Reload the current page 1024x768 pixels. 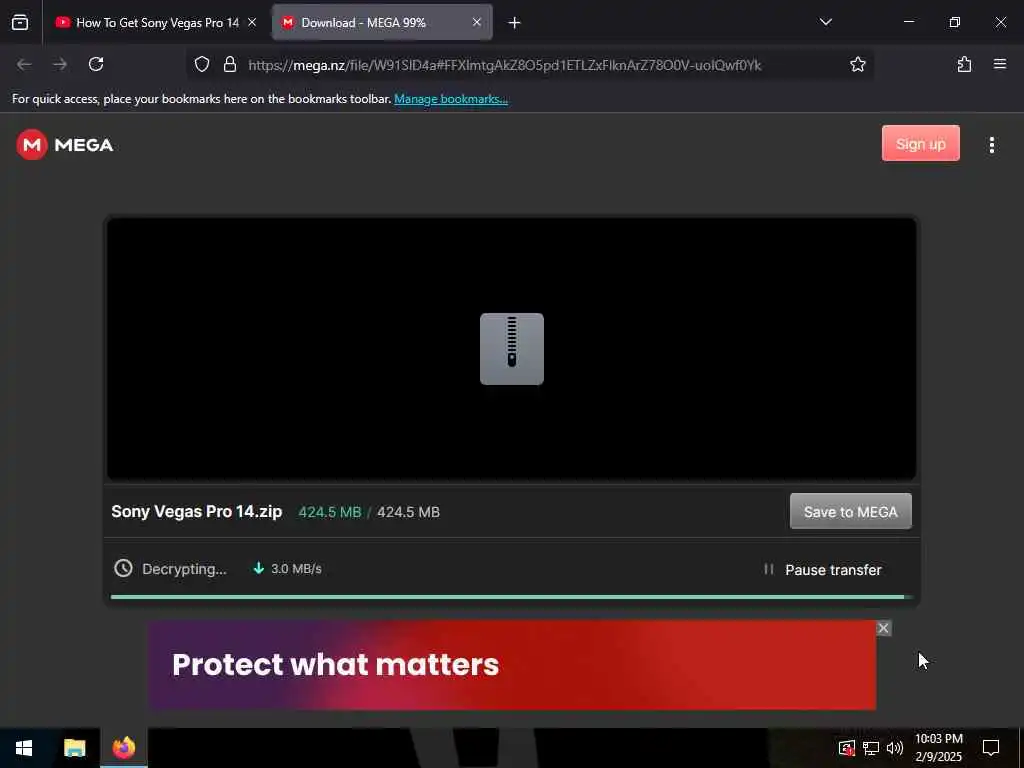click(x=96, y=64)
